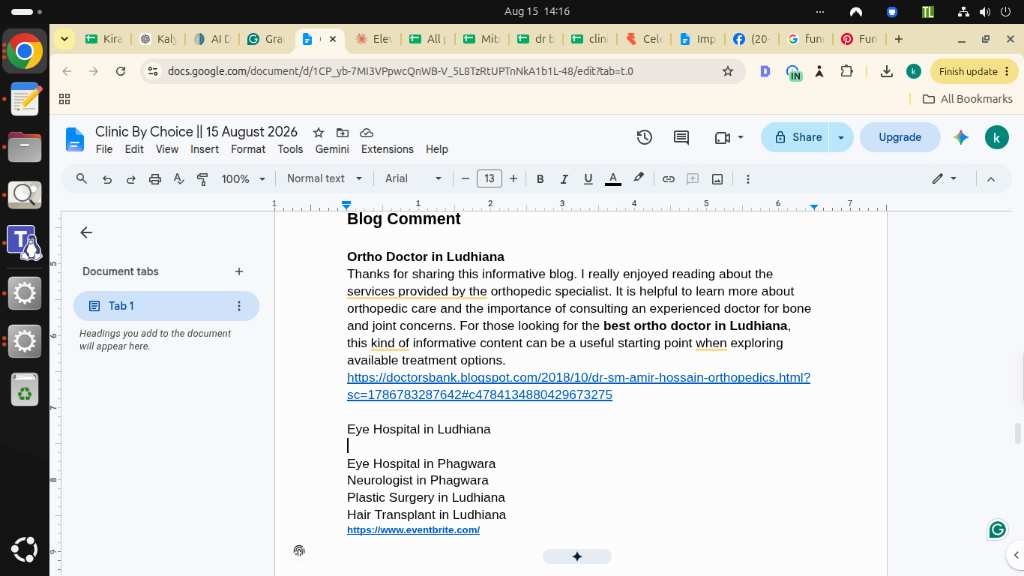This screenshot has width=1024, height=576.
Task: Open the Insert menu
Action: [x=204, y=149]
